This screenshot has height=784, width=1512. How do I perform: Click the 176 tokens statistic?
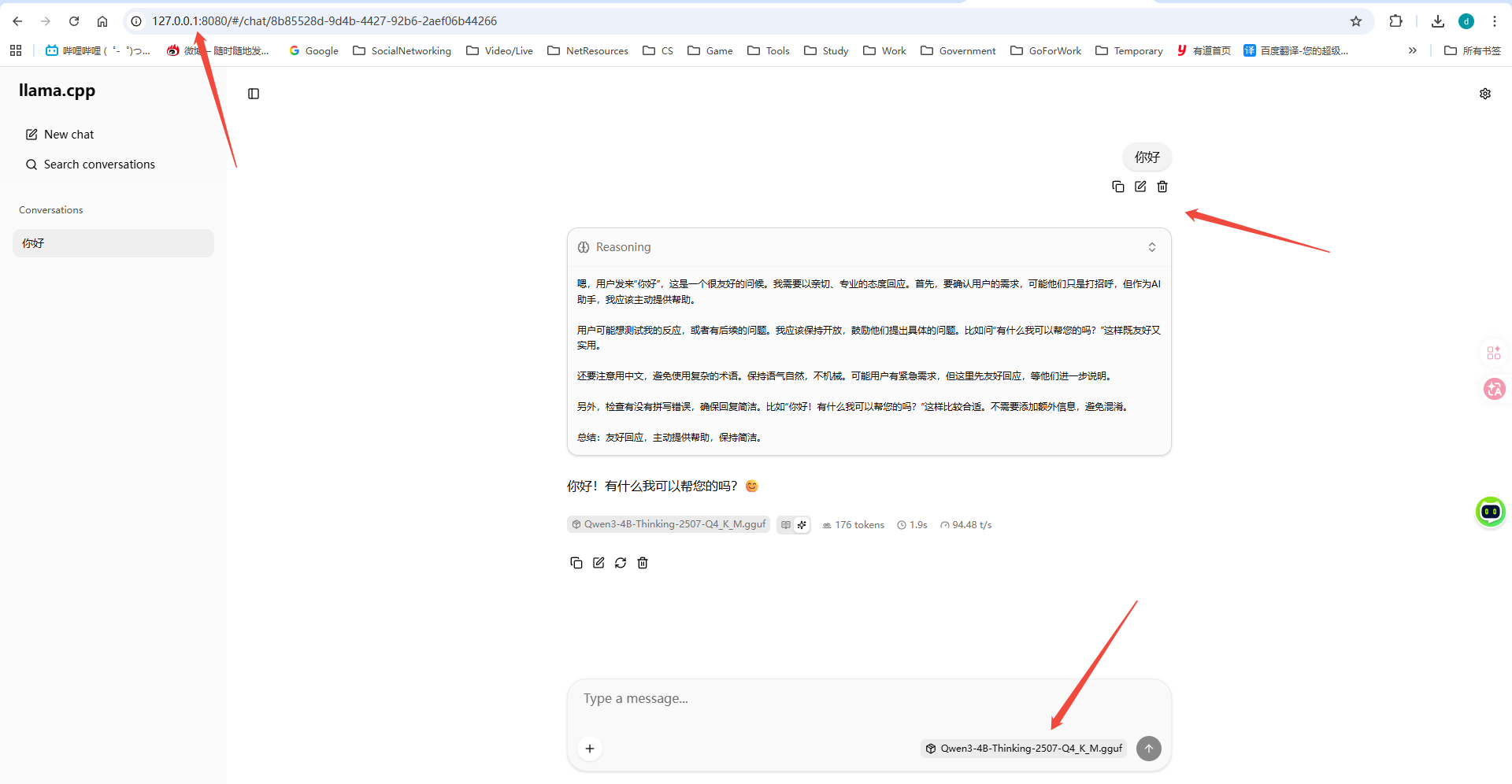tap(853, 525)
